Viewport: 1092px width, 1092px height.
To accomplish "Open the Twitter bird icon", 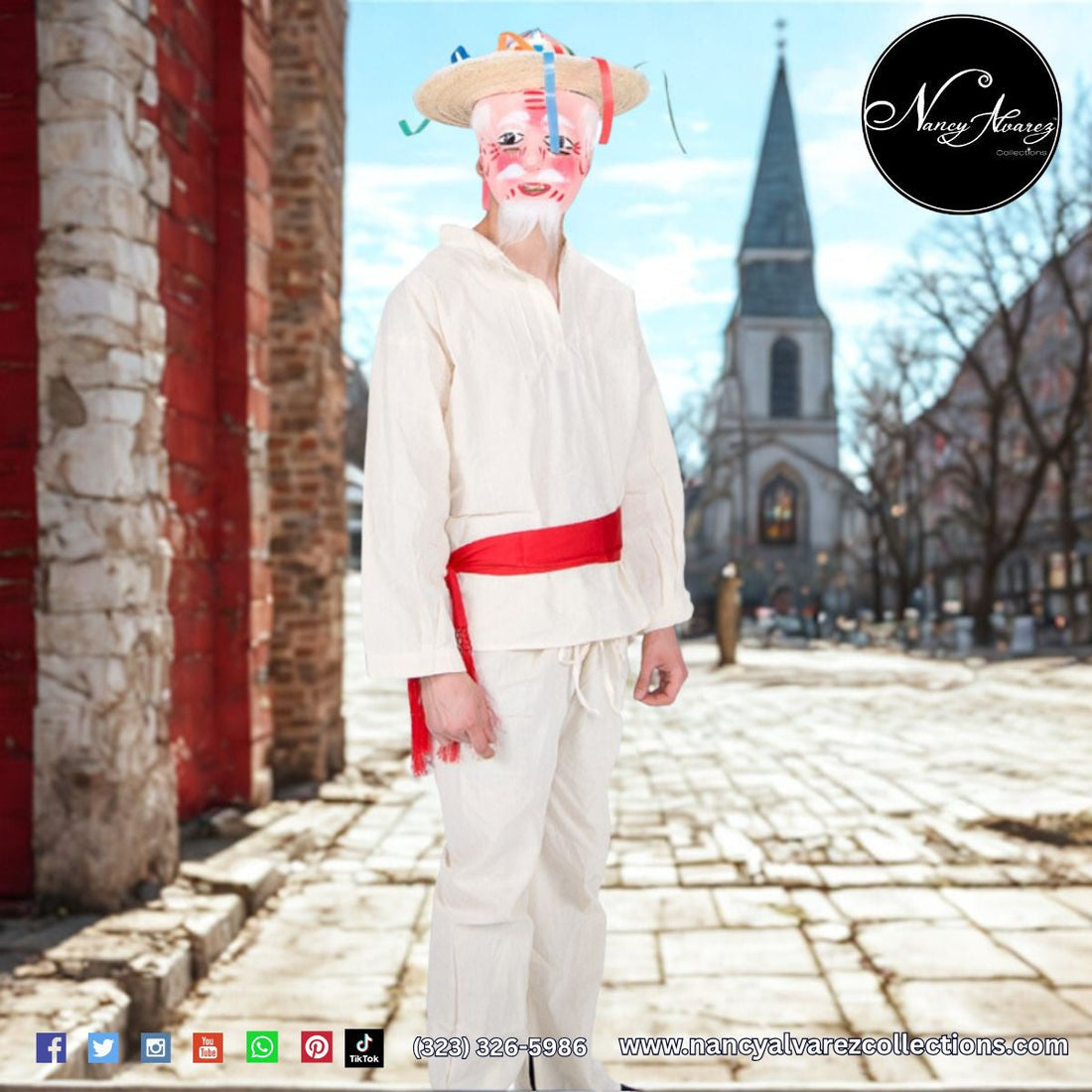I will (103, 1047).
